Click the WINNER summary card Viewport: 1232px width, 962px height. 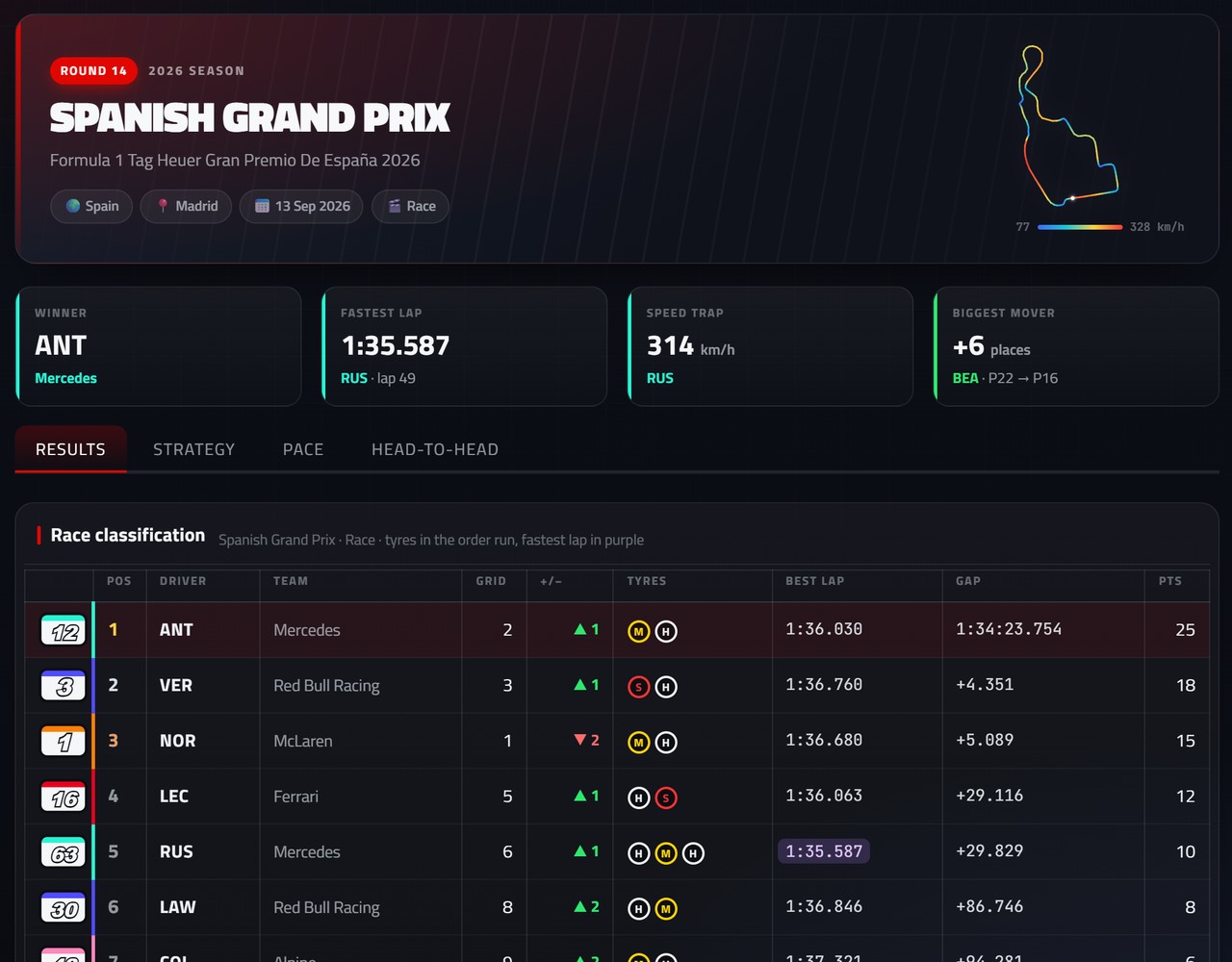(x=159, y=346)
